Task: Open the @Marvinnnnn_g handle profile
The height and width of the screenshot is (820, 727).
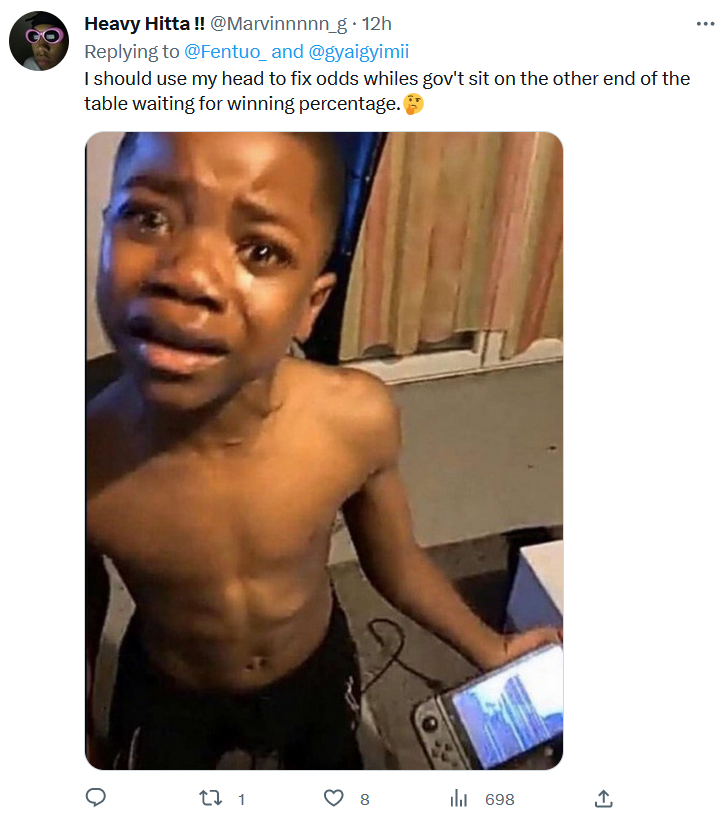Action: tap(278, 24)
